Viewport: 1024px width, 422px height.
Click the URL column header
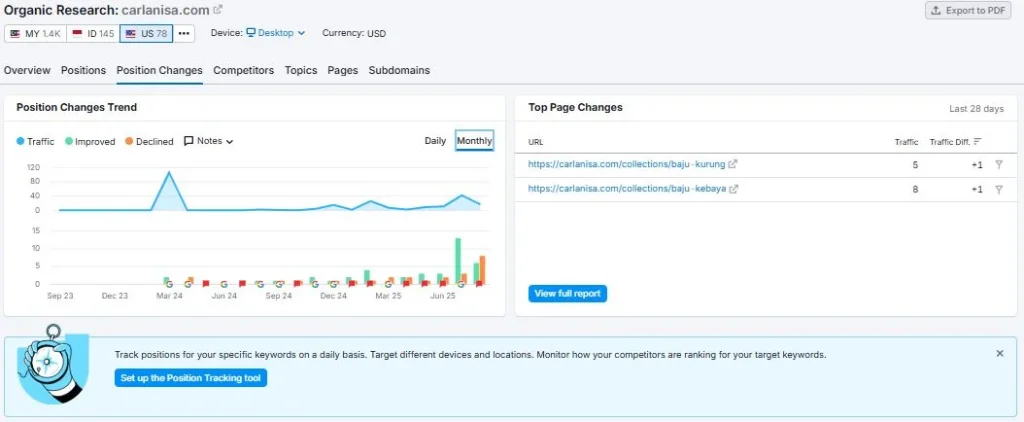tap(536, 142)
